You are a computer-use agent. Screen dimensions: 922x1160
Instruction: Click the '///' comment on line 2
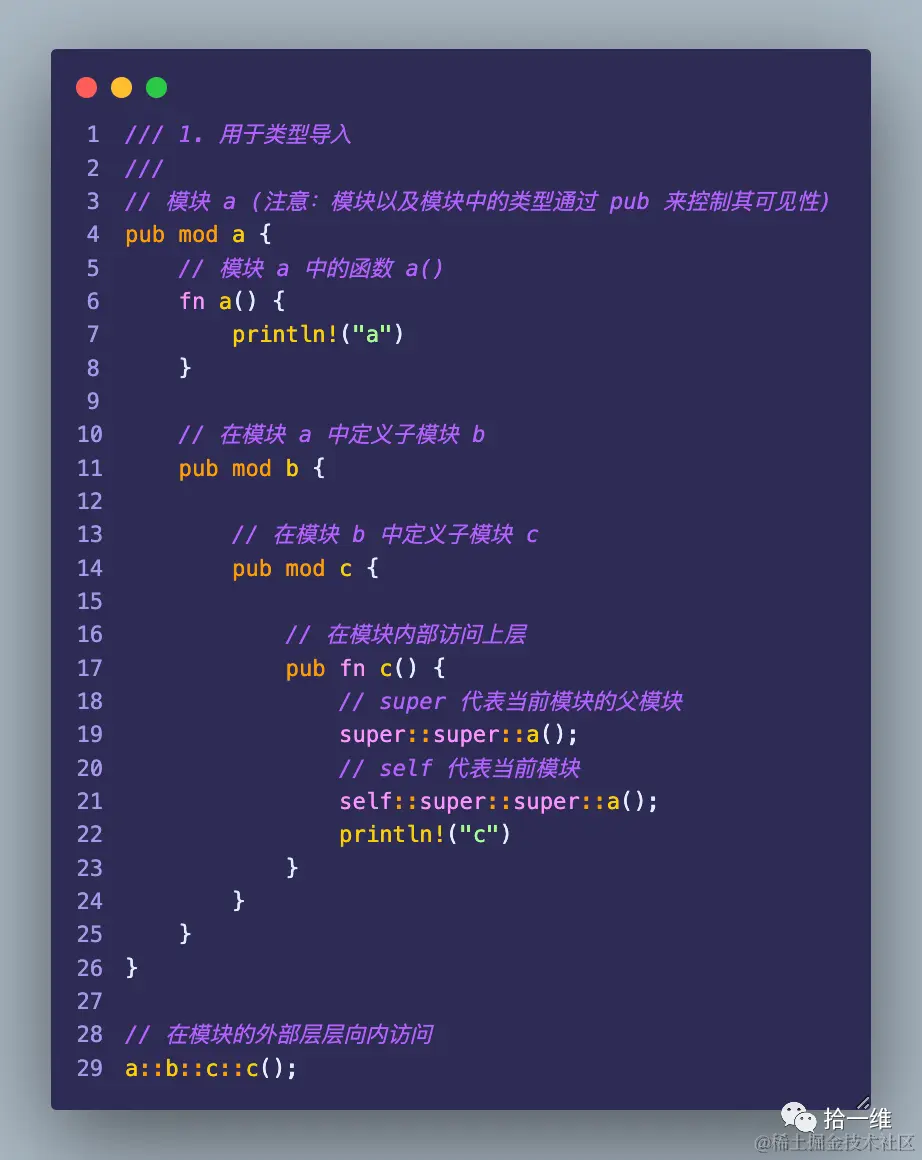point(144,168)
